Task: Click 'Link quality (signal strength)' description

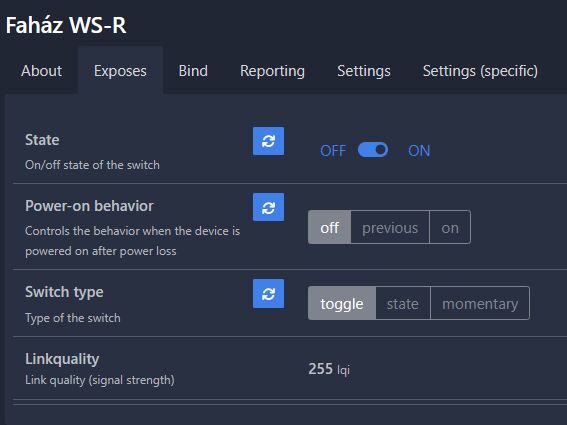Action: pyautogui.click(x=100, y=380)
